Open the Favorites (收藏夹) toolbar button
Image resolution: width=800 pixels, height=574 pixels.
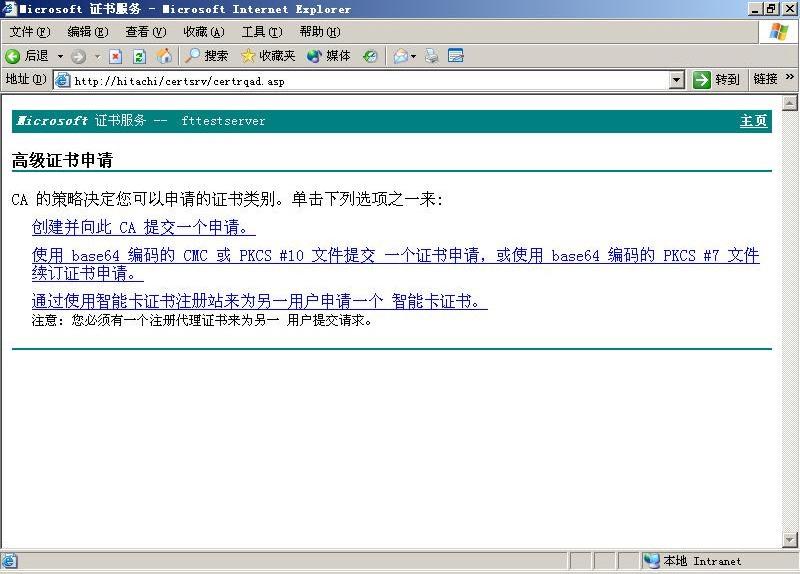[268, 56]
